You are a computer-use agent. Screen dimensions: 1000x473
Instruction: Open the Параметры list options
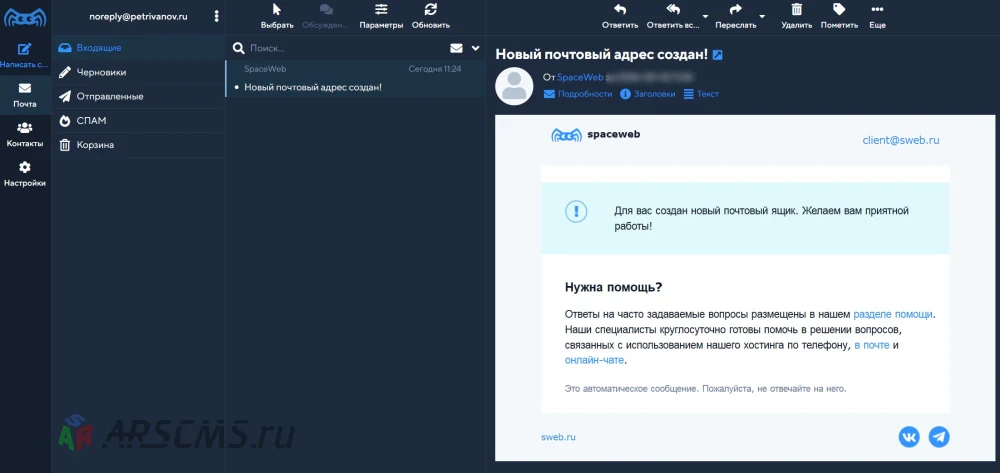(x=381, y=17)
